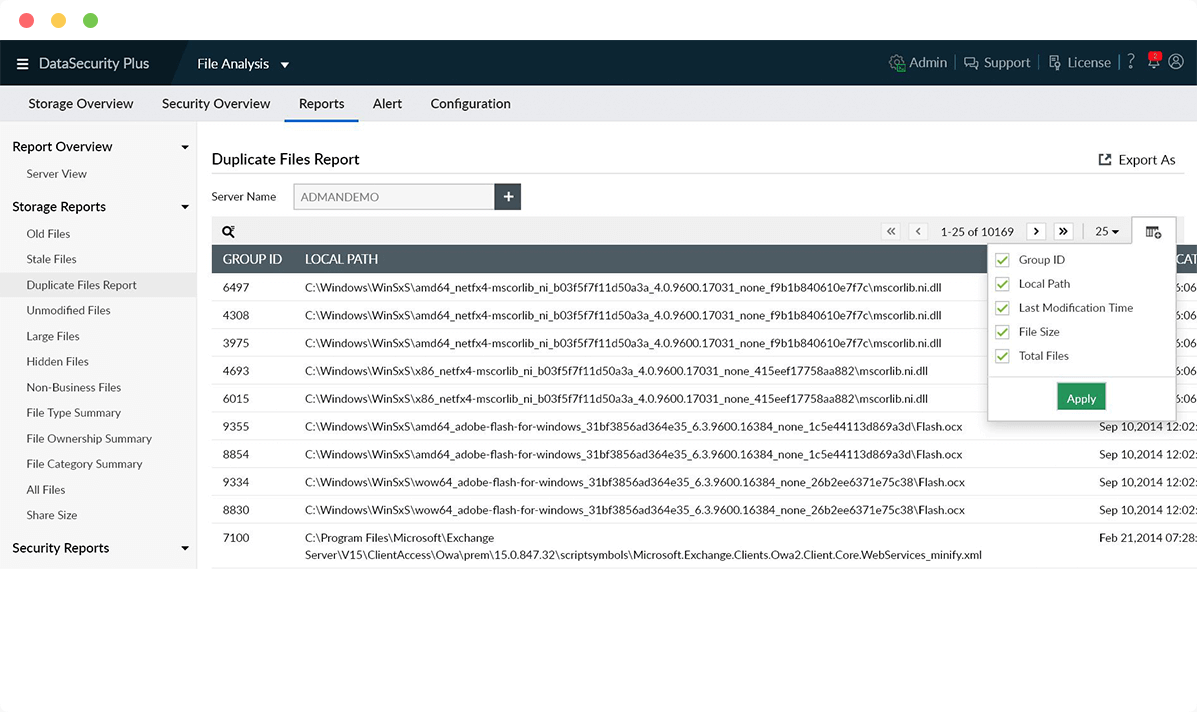Collapse the Storage Reports section
The image size is (1197, 712).
[x=185, y=207]
